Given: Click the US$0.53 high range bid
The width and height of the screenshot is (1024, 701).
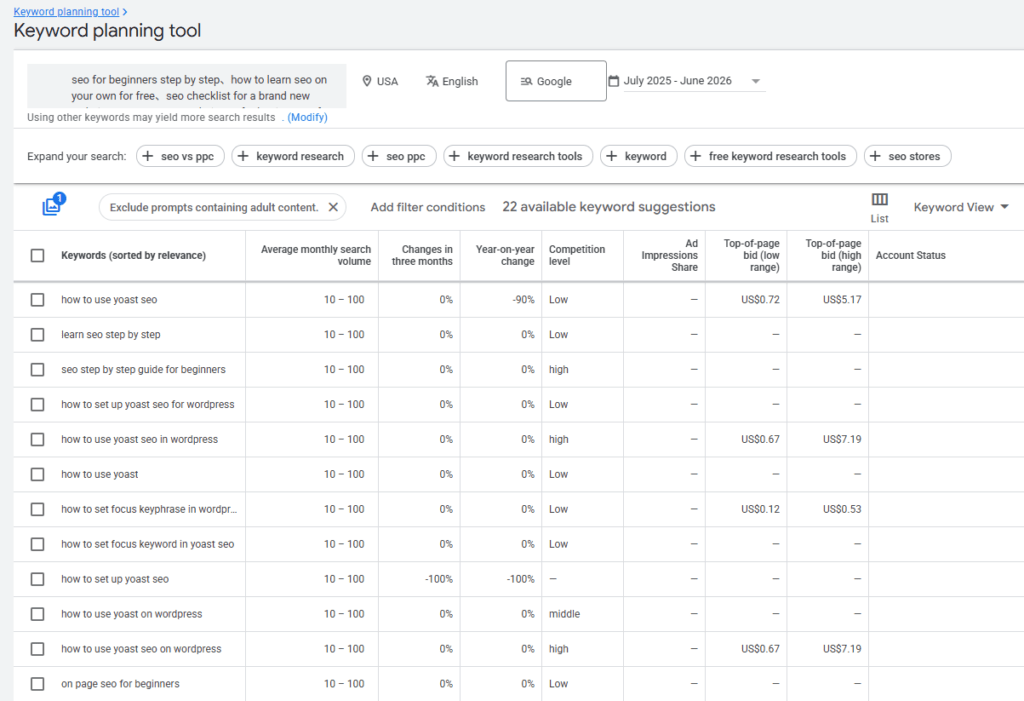Looking at the screenshot, I should pyautogui.click(x=842, y=509).
